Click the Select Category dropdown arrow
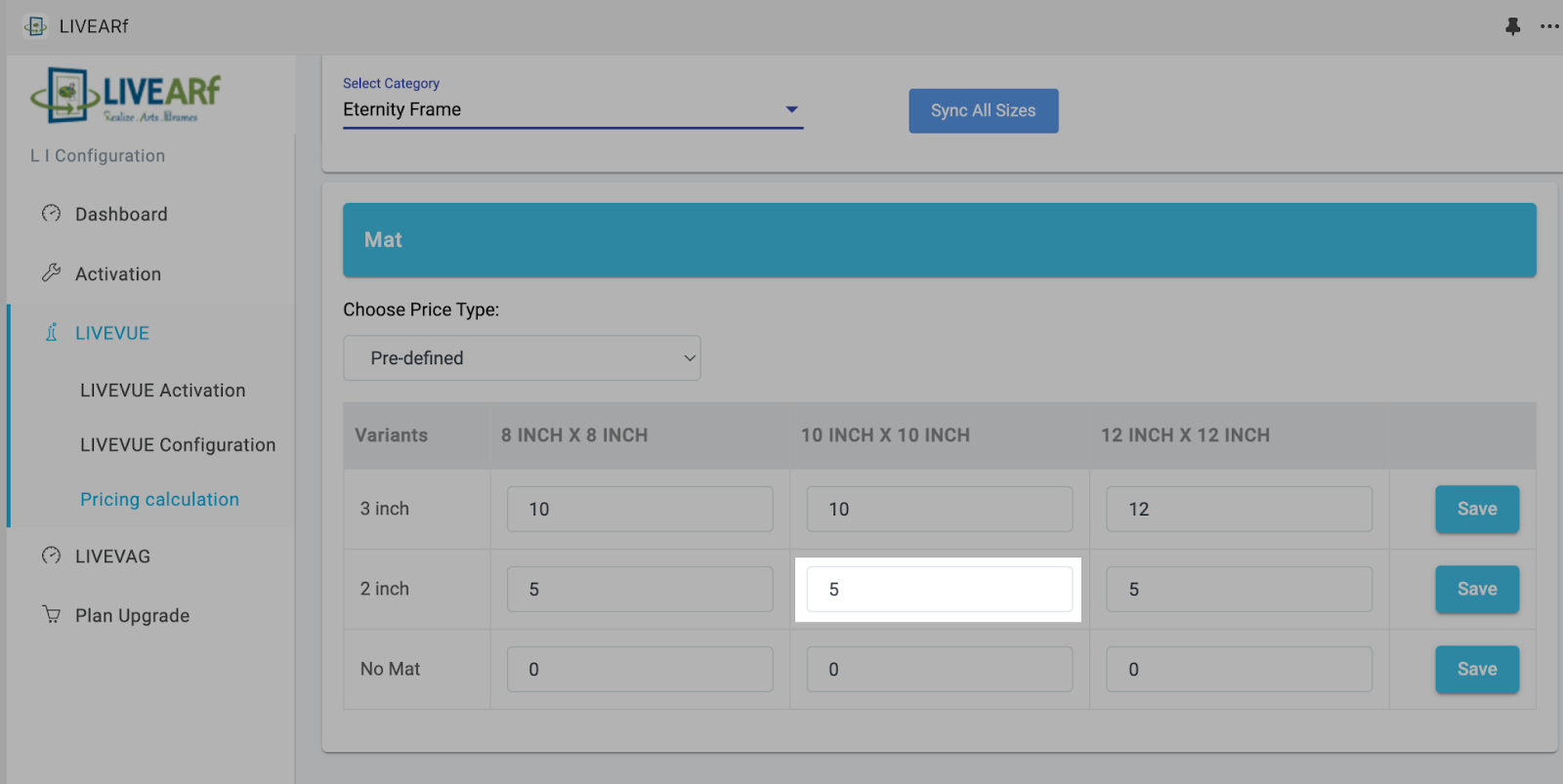The width and height of the screenshot is (1563, 784). 792,109
